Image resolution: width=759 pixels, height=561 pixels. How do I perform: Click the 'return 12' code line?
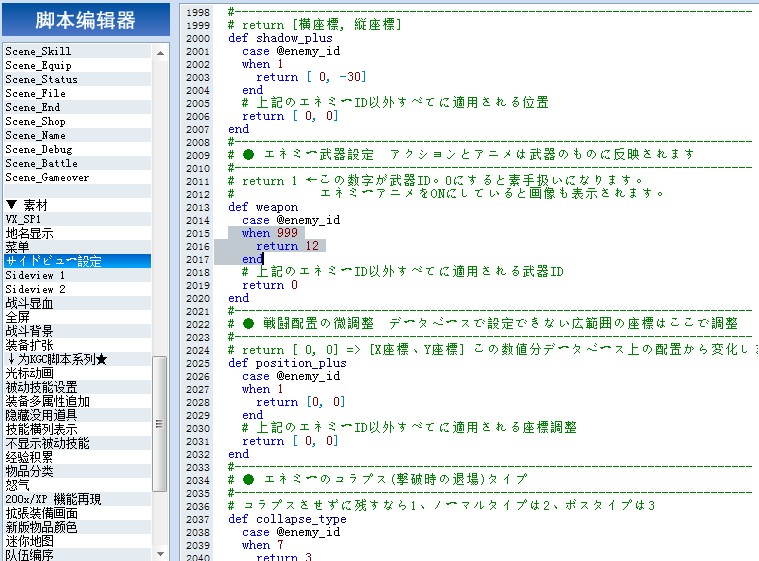coord(287,246)
